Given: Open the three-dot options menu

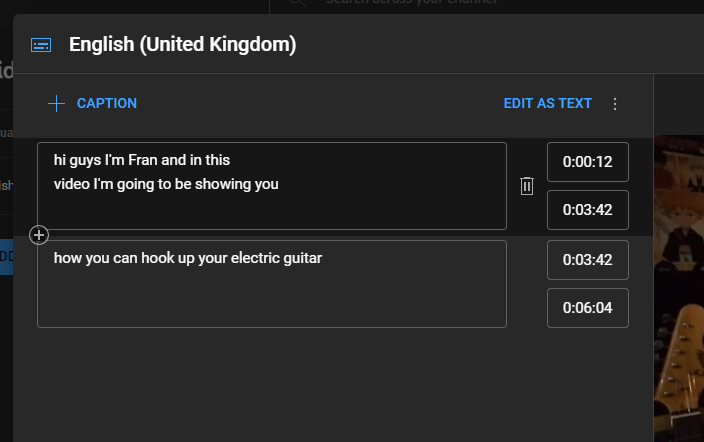Looking at the screenshot, I should pyautogui.click(x=615, y=104).
